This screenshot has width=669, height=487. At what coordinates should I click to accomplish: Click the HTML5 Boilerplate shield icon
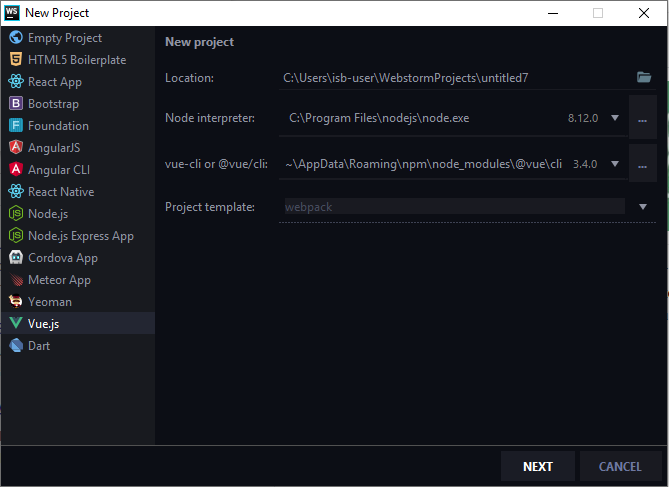(16, 59)
